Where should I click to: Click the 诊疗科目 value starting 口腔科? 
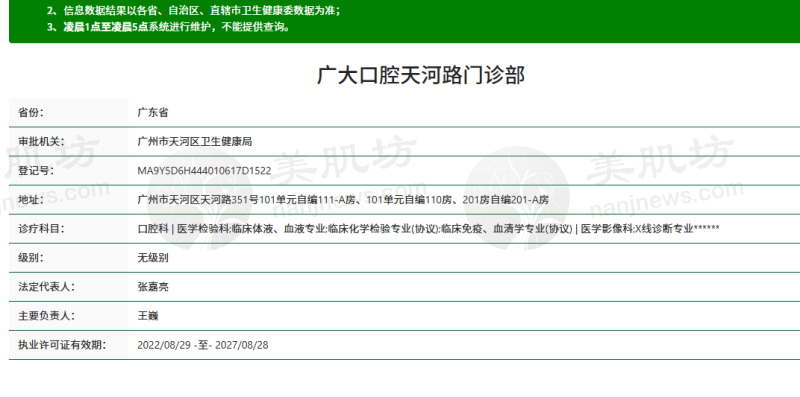tap(429, 229)
